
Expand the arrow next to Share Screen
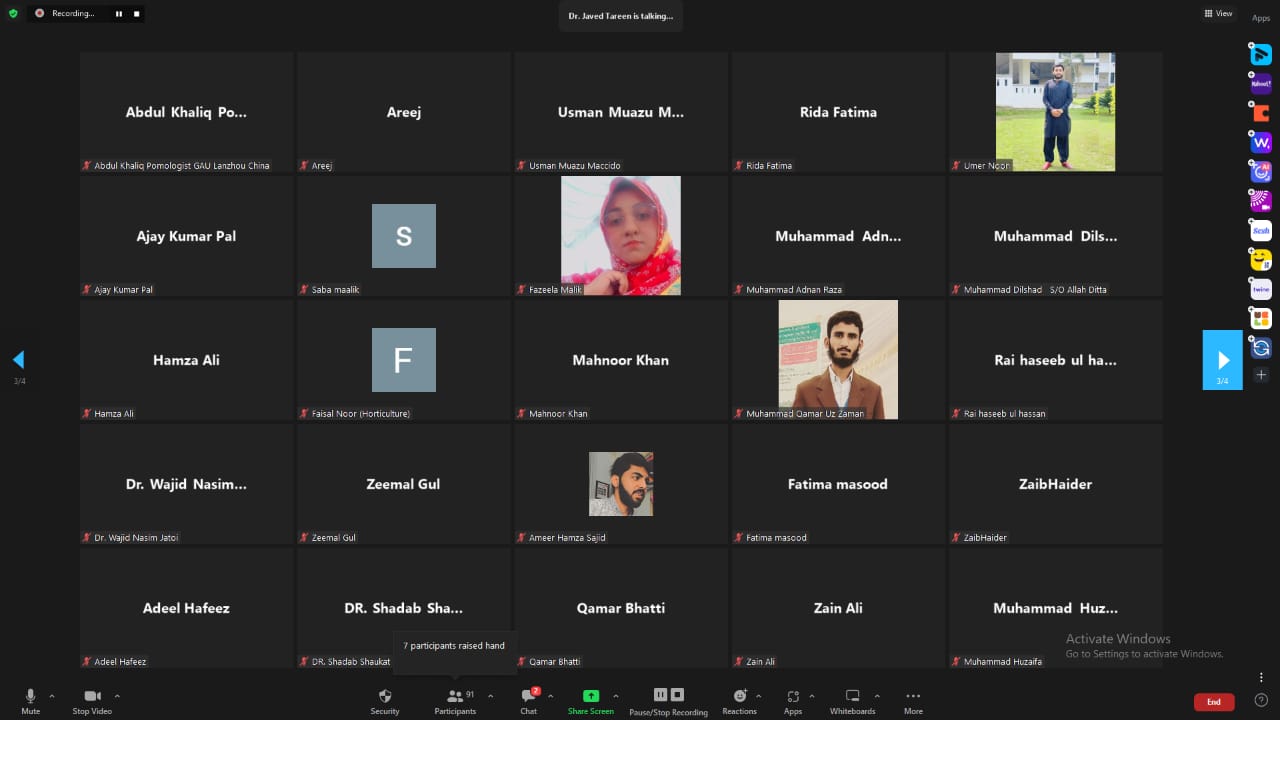point(615,696)
